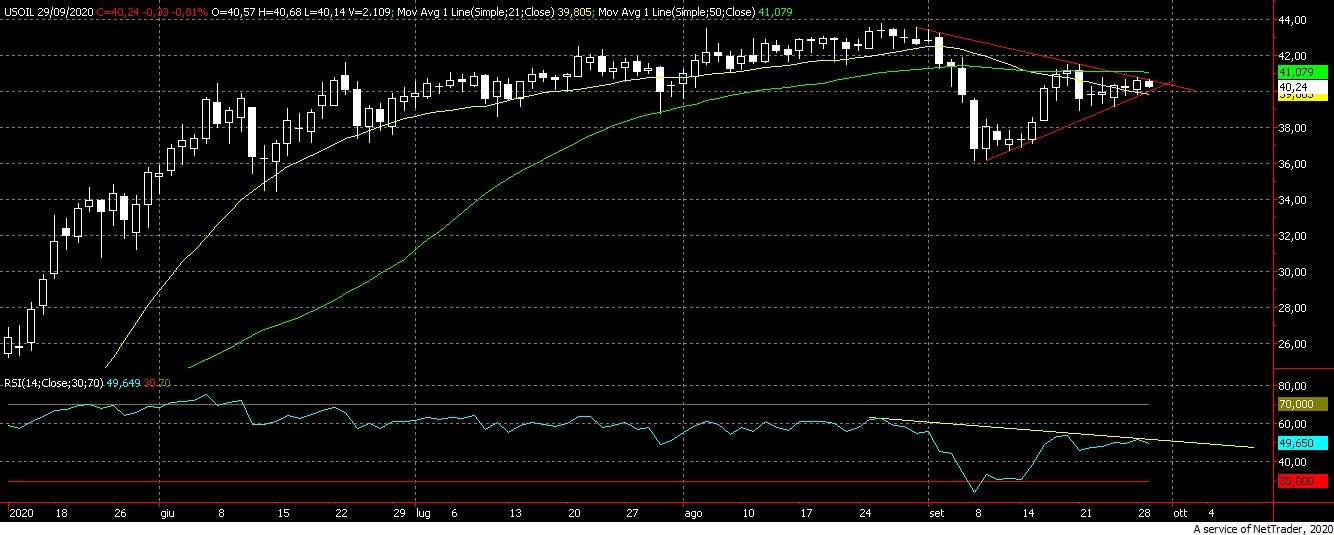Click the 30,00 price axis label

(x=1293, y=272)
